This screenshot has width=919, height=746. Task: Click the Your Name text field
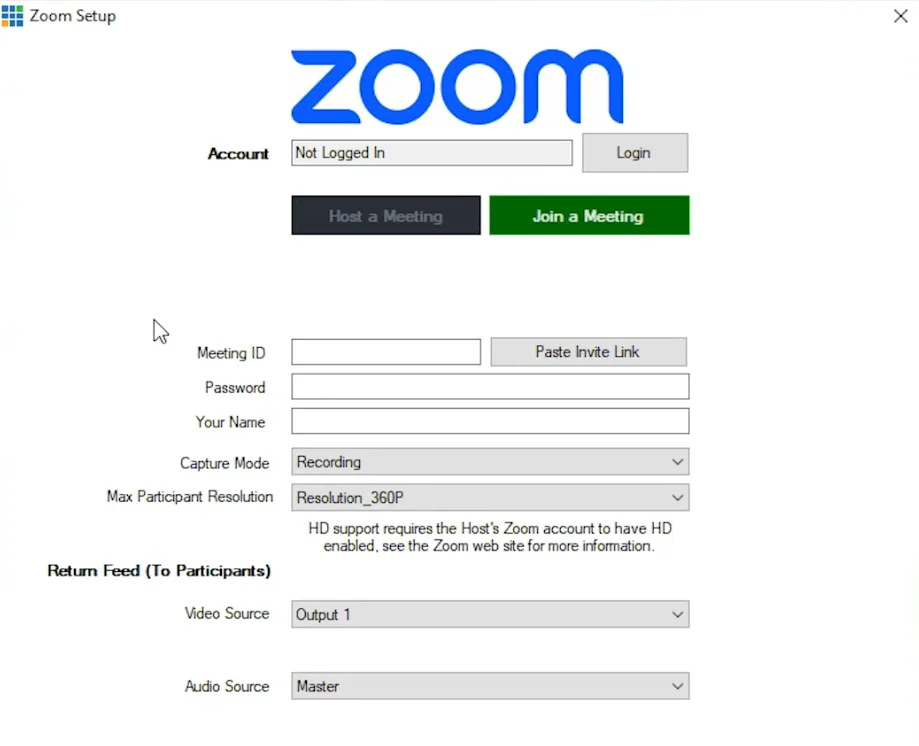[489, 421]
